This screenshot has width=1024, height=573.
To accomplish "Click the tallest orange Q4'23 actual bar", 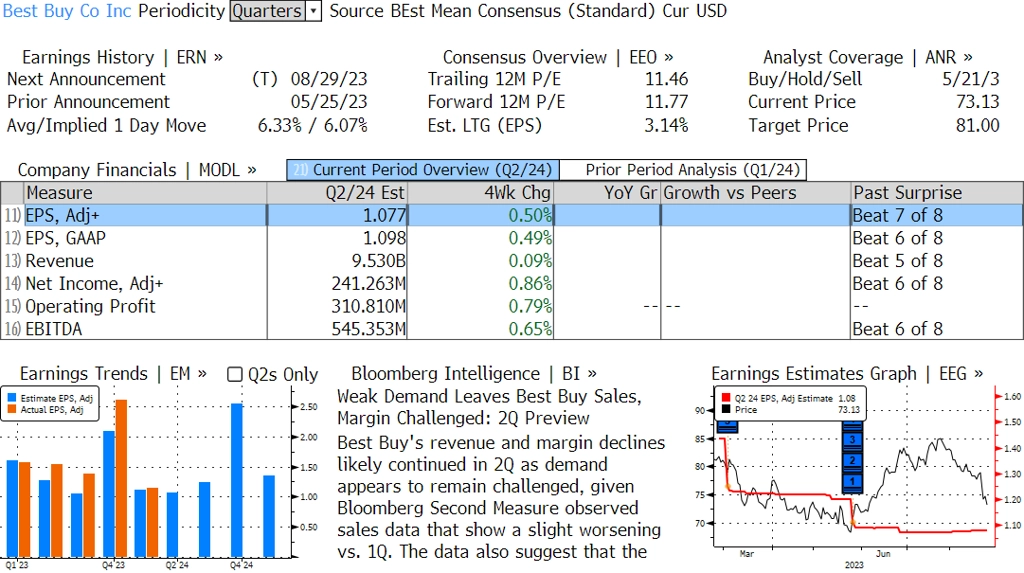I will [x=121, y=478].
